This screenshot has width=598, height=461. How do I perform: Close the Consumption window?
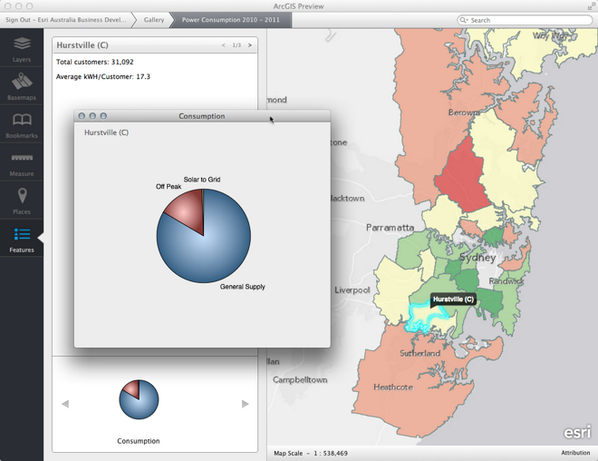(x=81, y=116)
